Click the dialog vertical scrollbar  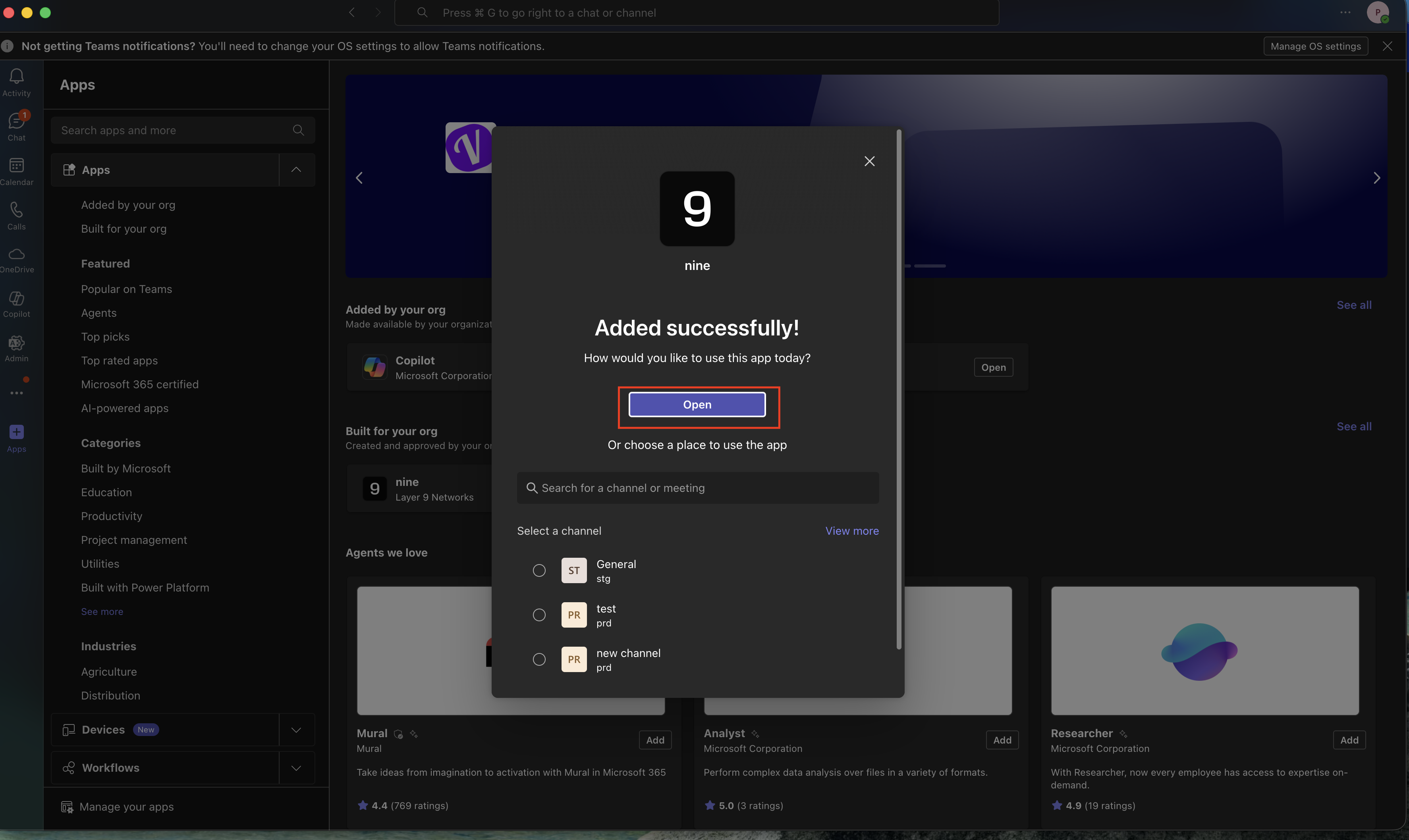[899, 389]
